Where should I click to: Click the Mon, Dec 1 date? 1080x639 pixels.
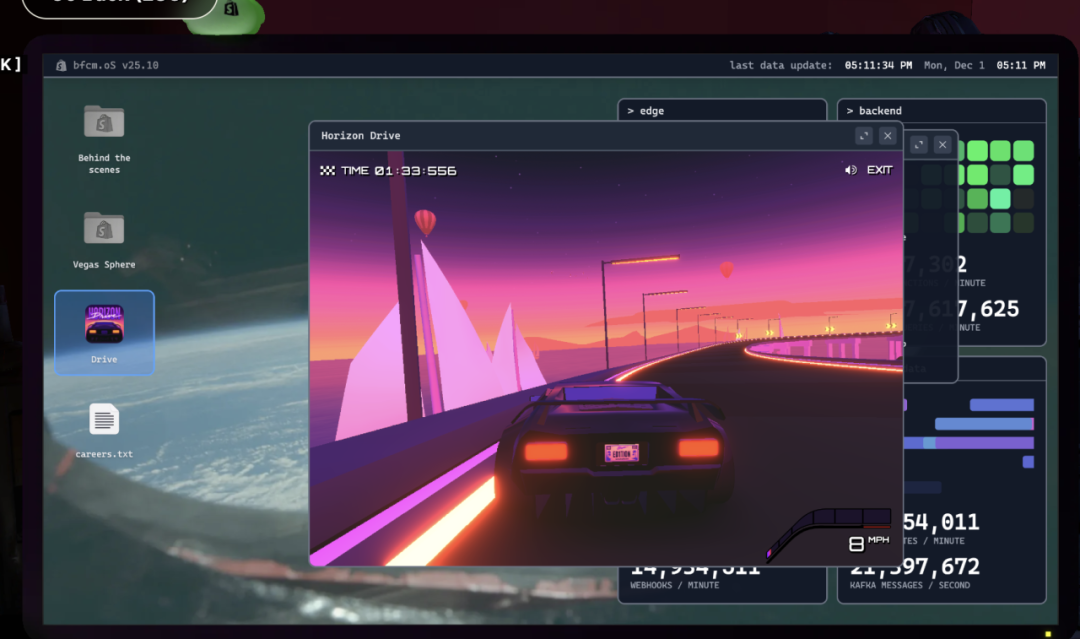pyautogui.click(x=954, y=65)
